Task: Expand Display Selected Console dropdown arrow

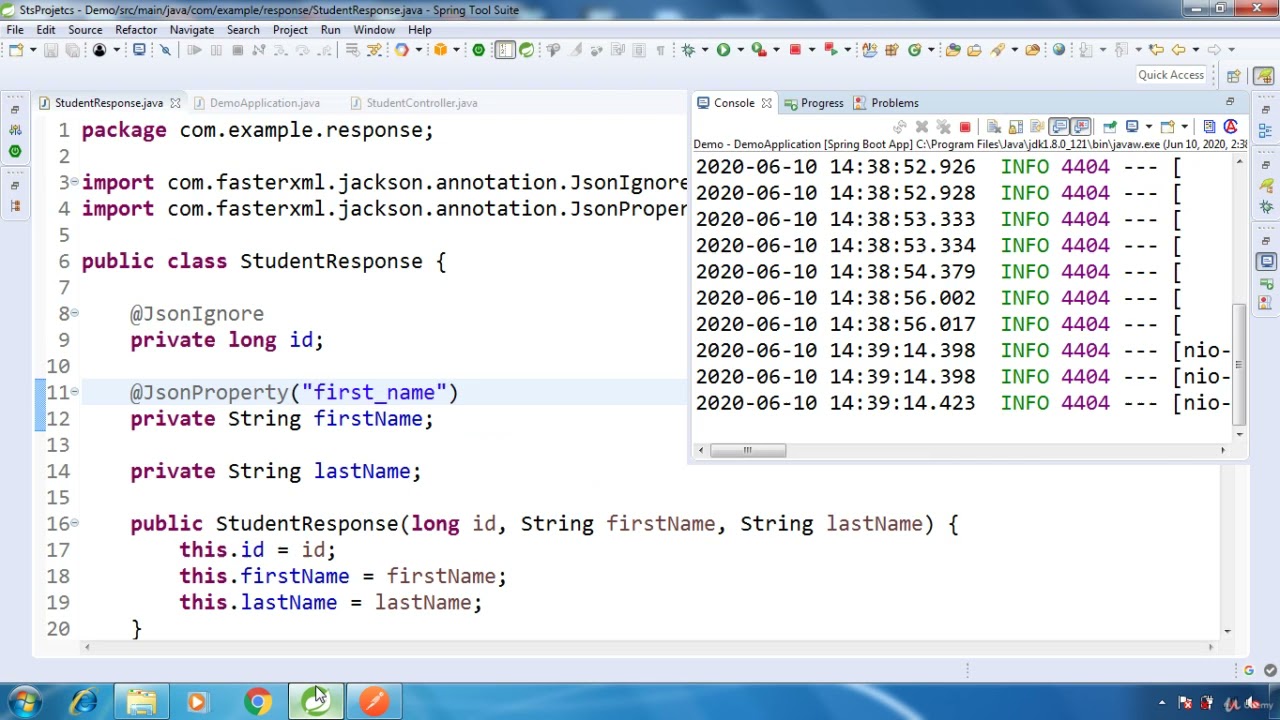Action: pos(1149,127)
